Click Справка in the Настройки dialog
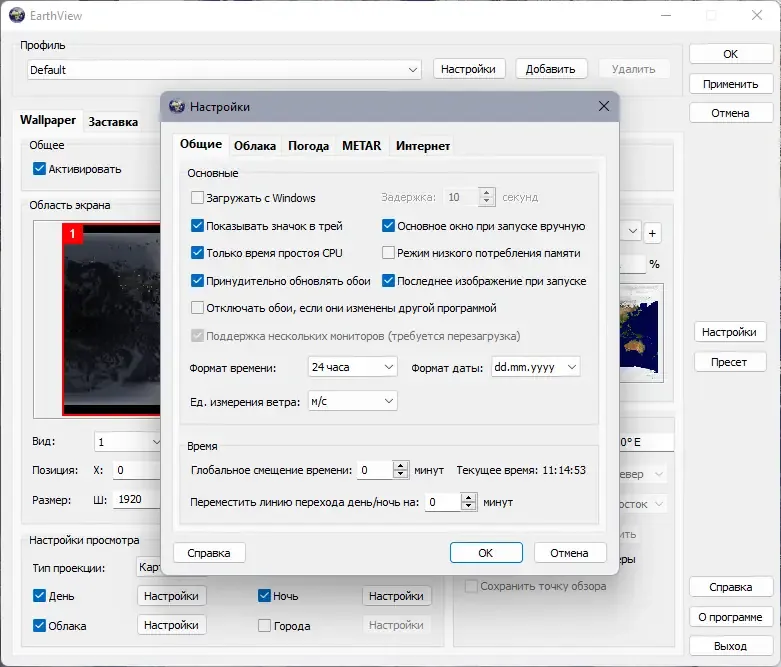This screenshot has height=667, width=781. [x=209, y=553]
